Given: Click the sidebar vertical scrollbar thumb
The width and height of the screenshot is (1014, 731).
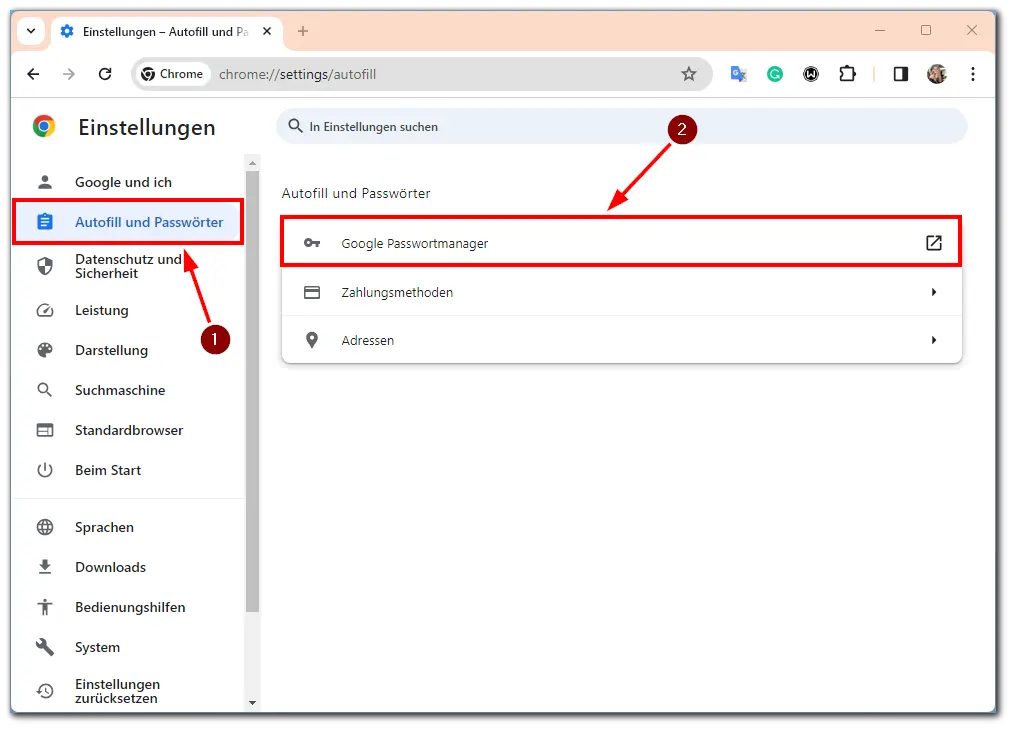Looking at the screenshot, I should pos(252,391).
